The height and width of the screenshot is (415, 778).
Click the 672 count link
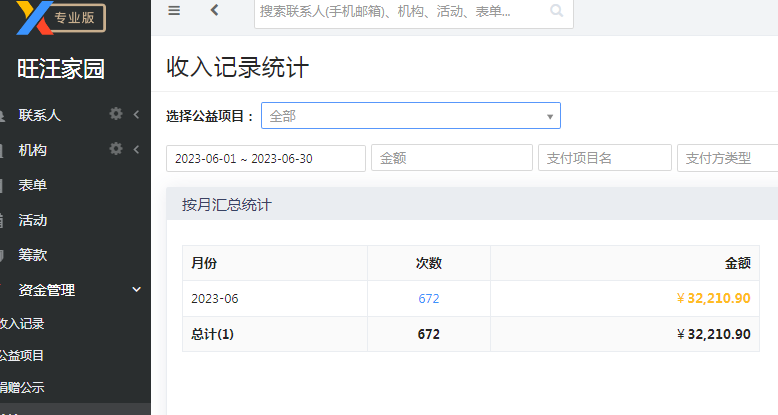(x=429, y=298)
